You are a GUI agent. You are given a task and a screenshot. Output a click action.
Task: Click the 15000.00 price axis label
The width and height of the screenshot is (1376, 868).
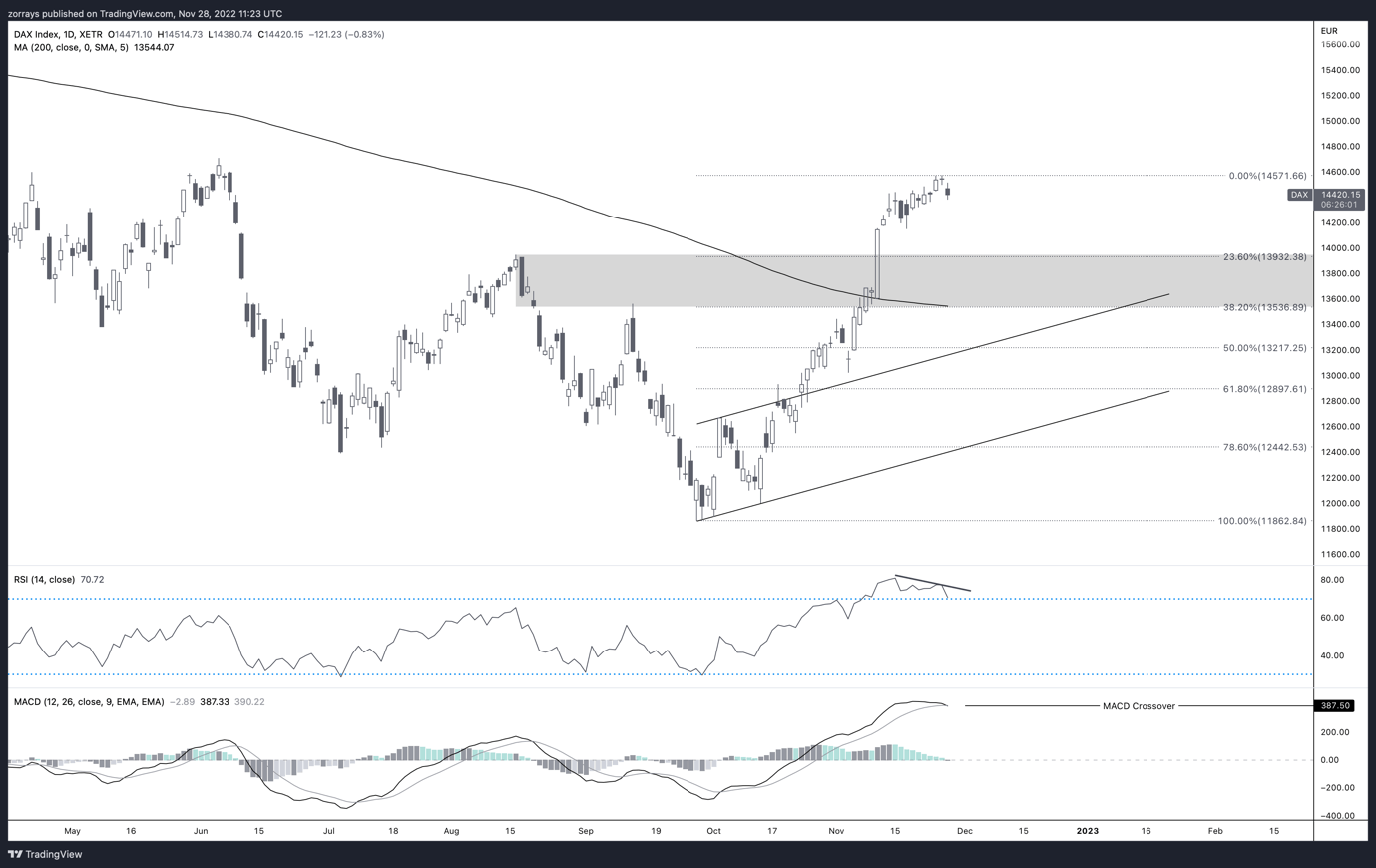pyautogui.click(x=1341, y=121)
